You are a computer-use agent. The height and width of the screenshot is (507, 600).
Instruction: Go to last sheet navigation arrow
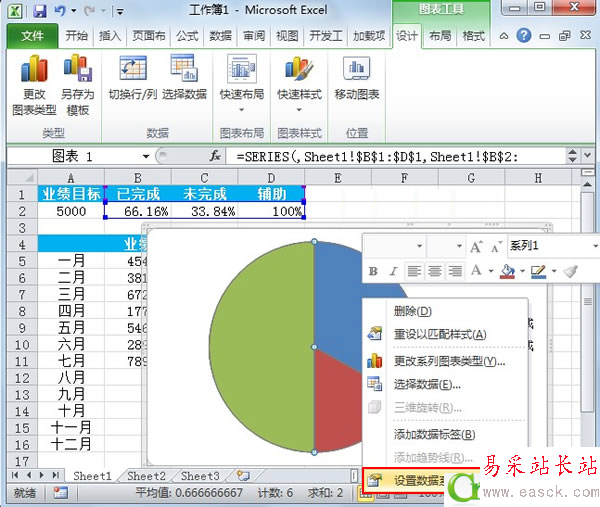(x=56, y=475)
